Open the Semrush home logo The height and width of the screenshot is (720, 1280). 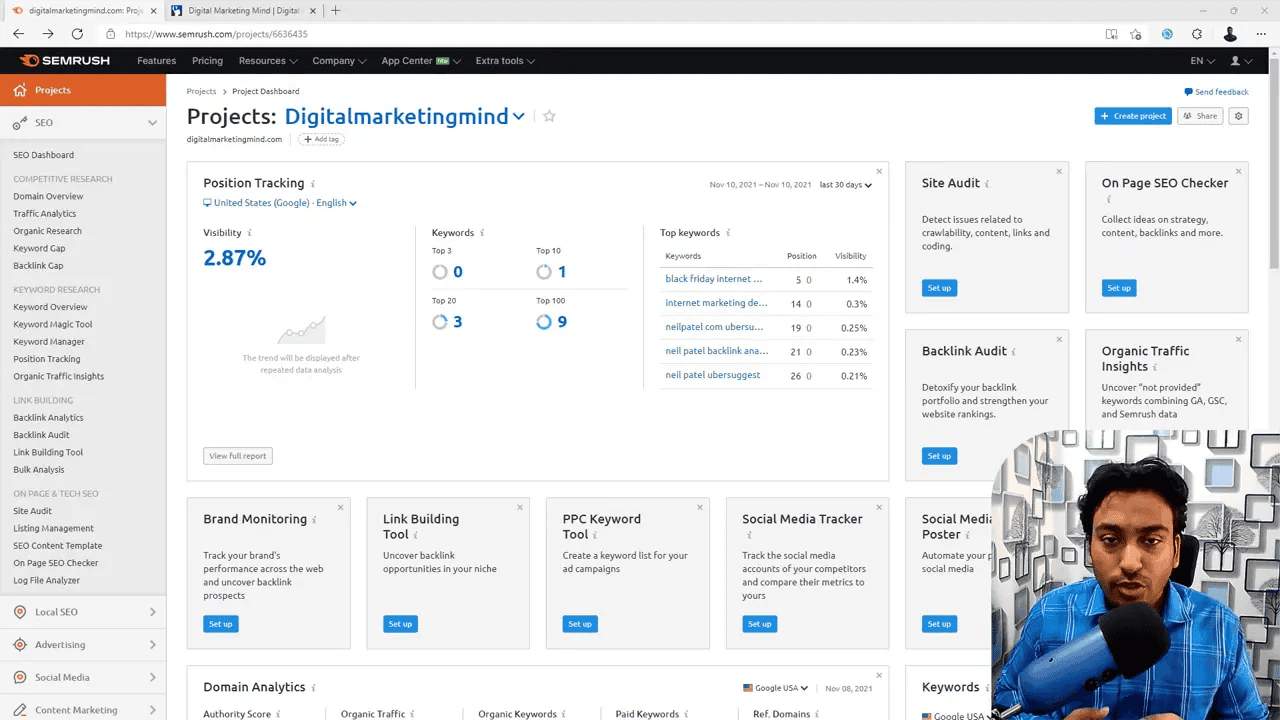(x=64, y=60)
